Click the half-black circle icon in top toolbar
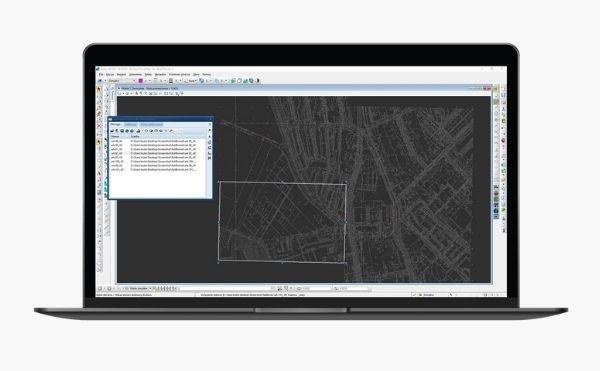 tap(258, 81)
